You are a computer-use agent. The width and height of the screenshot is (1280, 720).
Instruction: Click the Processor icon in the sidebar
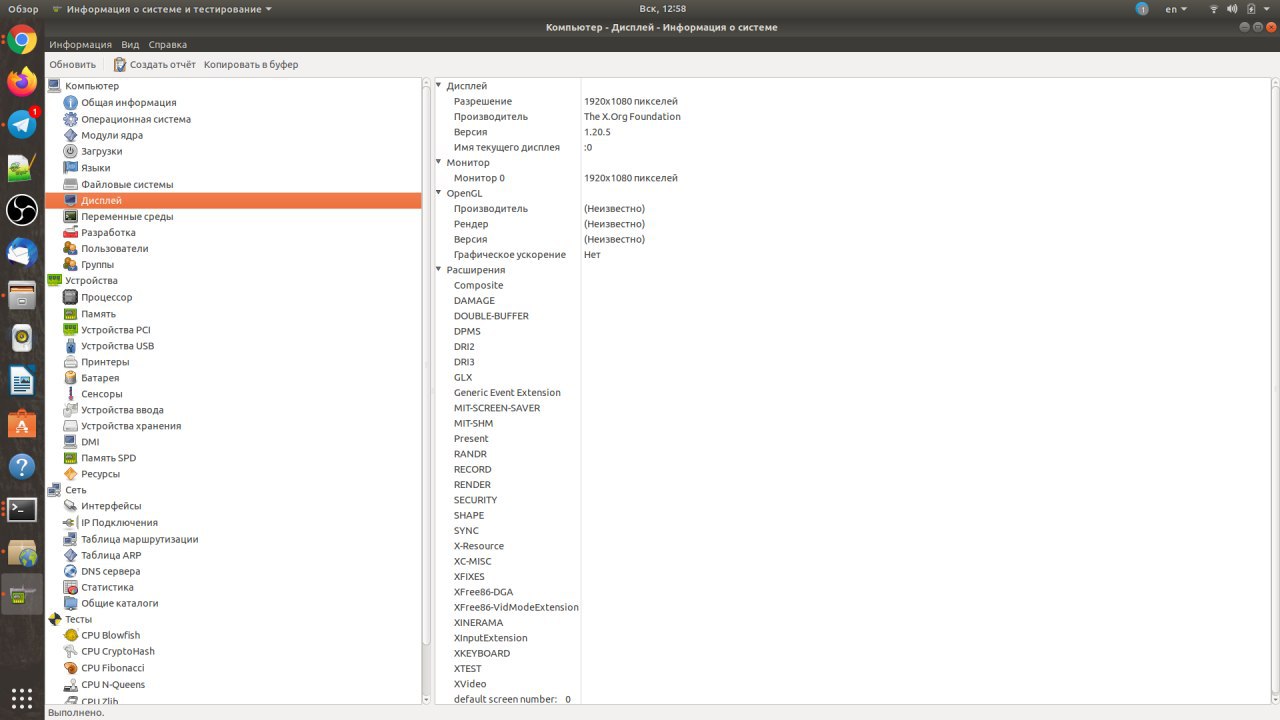click(70, 297)
